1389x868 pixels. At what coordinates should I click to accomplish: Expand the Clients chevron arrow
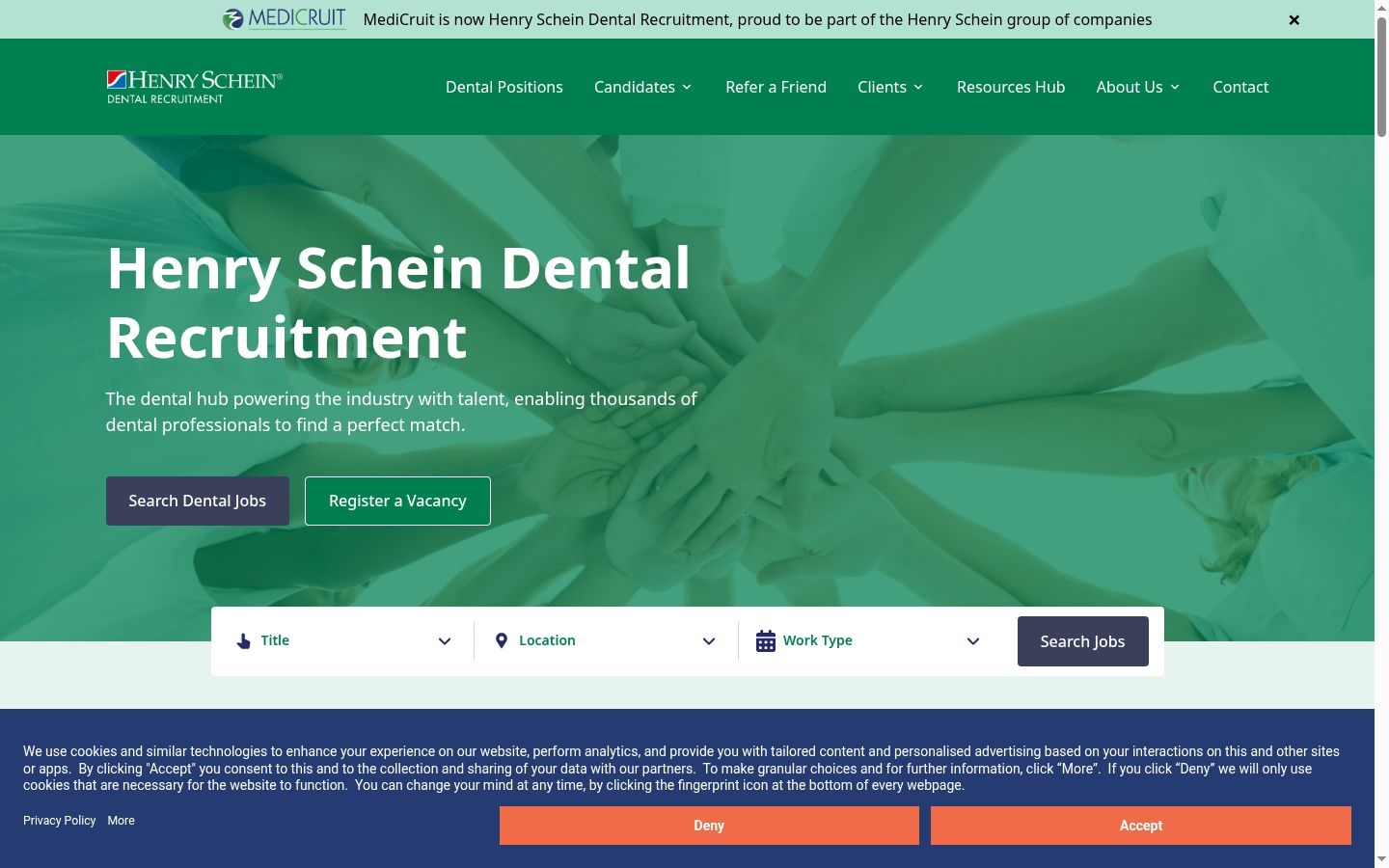pyautogui.click(x=918, y=87)
